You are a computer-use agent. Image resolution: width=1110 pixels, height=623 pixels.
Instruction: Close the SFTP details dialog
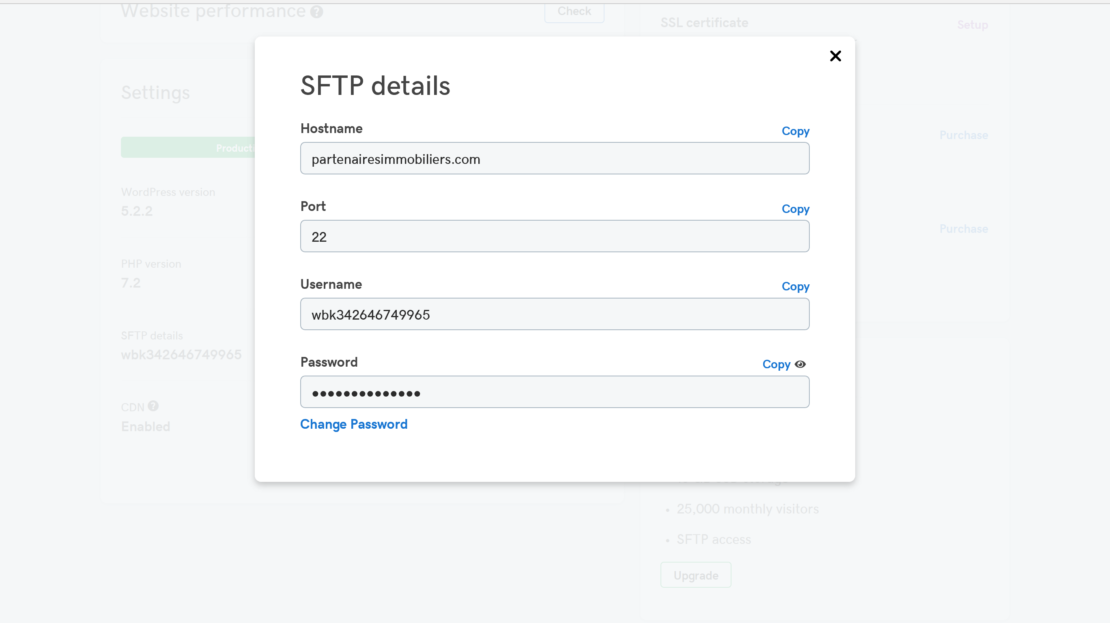835,56
